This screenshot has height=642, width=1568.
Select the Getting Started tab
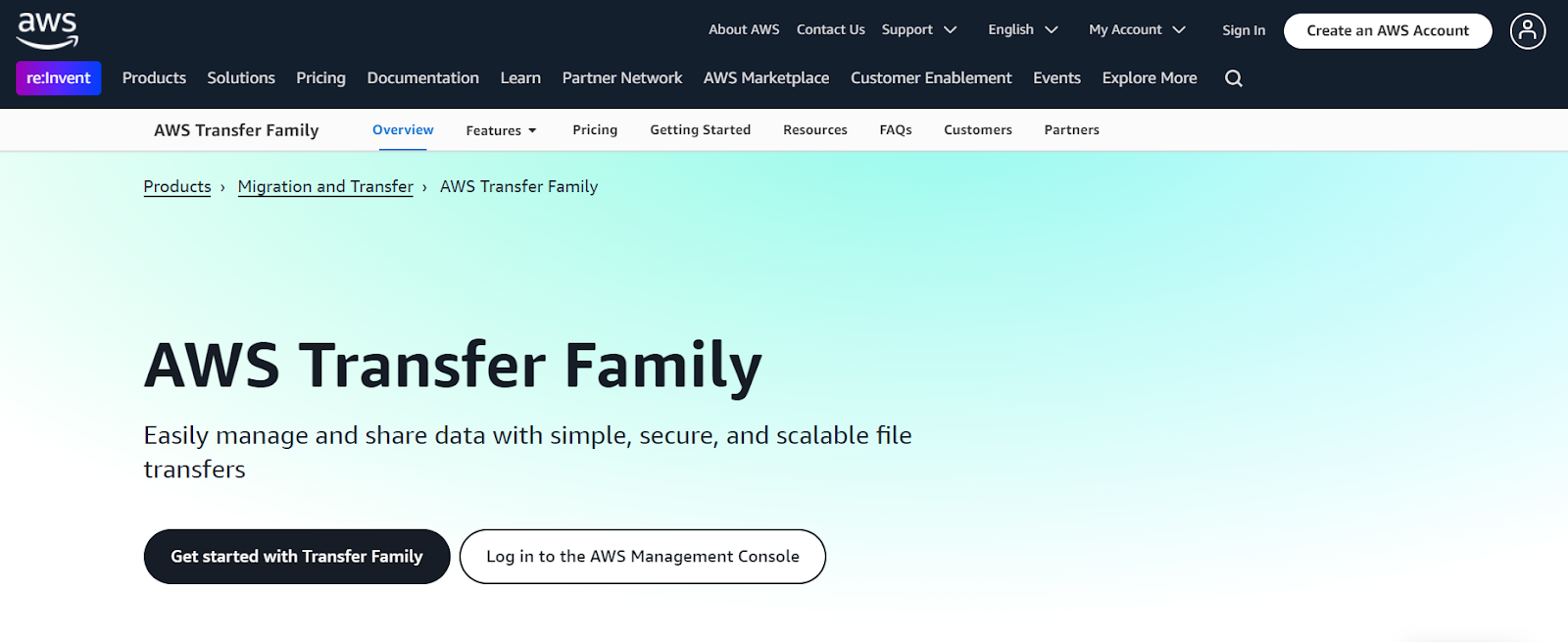tap(700, 129)
